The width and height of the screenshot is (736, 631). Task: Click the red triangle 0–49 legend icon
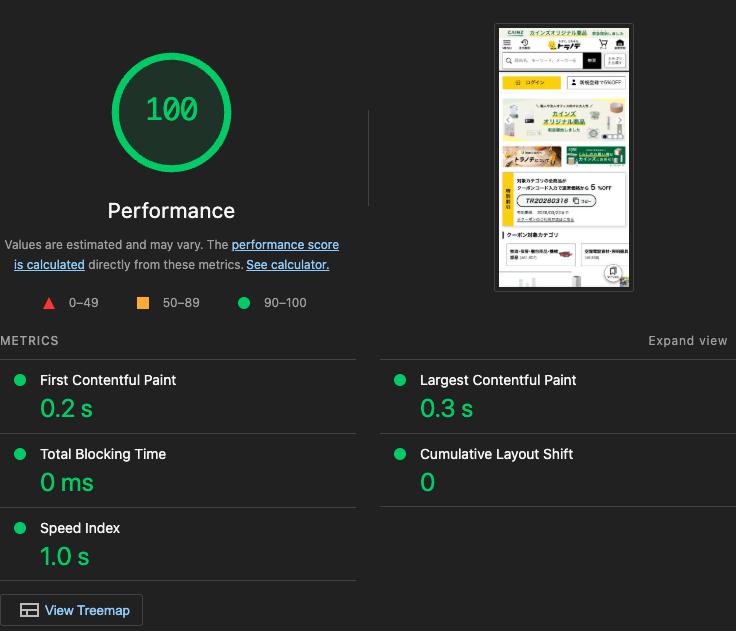coord(49,303)
